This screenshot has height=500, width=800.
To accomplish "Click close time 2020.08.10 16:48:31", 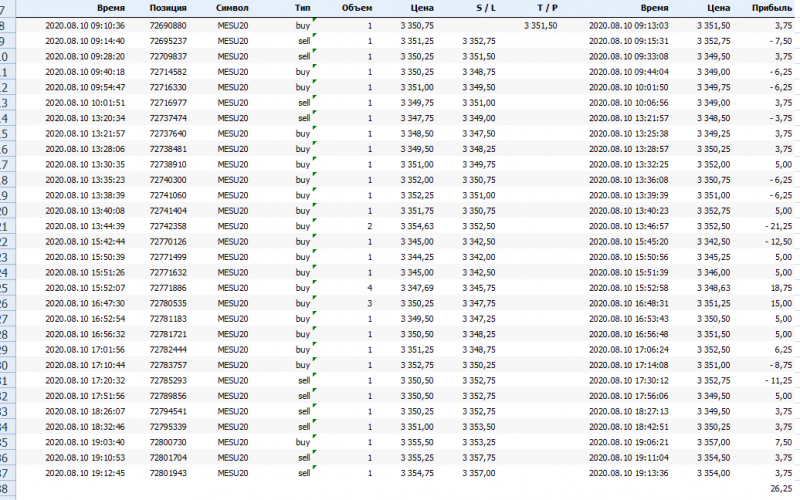I will click(629, 303).
